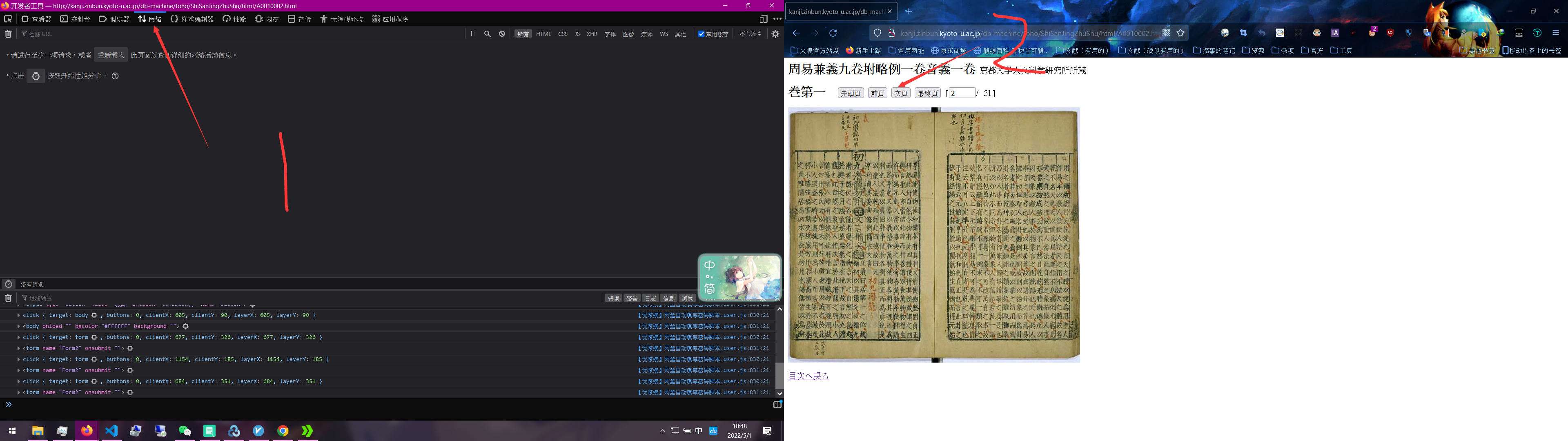
Task: Clear the console output with the trash icon
Action: [x=8, y=298]
